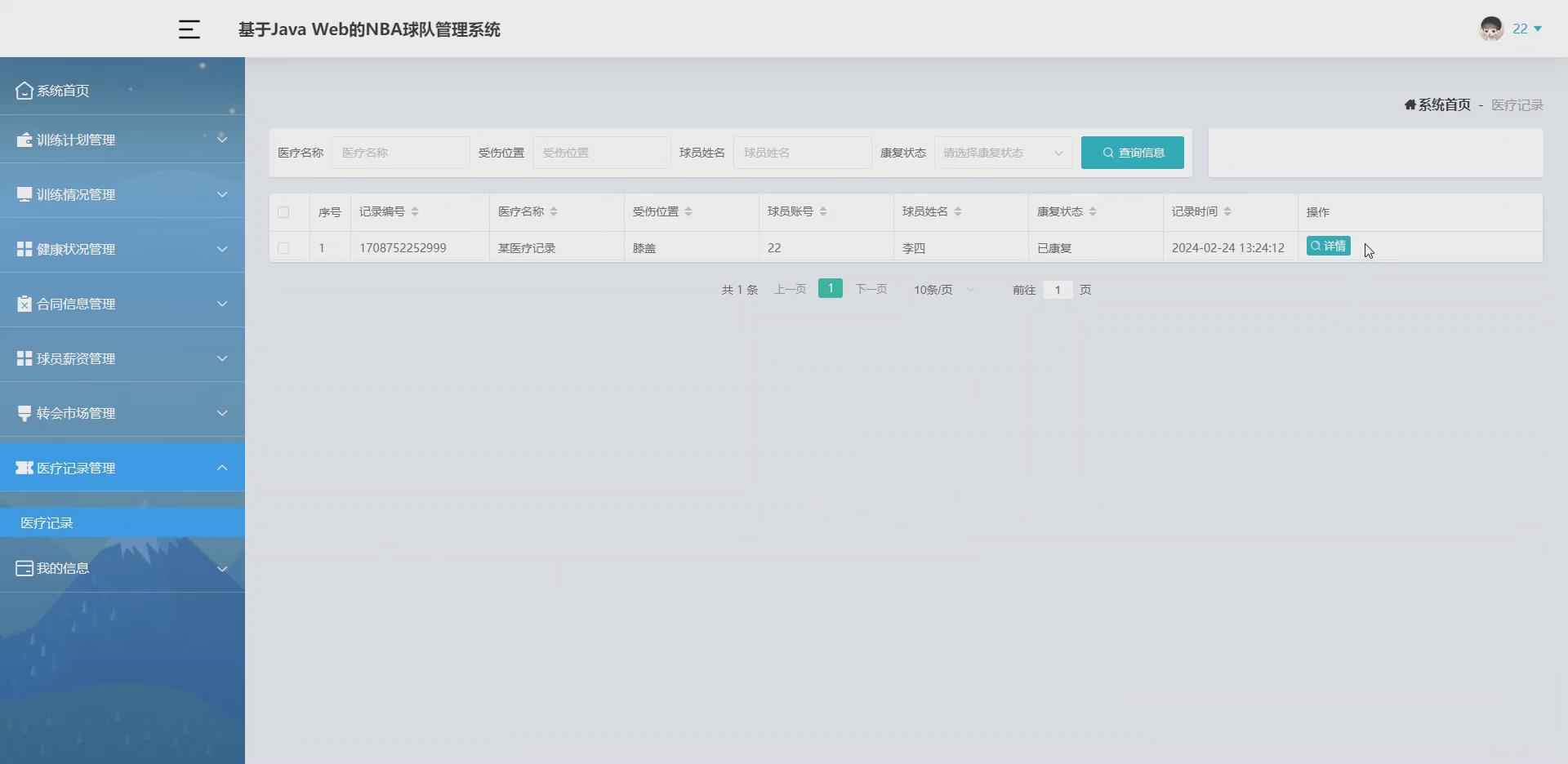The image size is (1568, 764).
Task: Open the 康复状态 dropdown selector
Action: [x=1003, y=152]
